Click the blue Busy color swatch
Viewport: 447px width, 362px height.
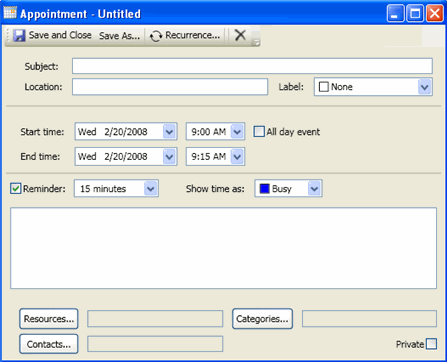[x=264, y=189]
